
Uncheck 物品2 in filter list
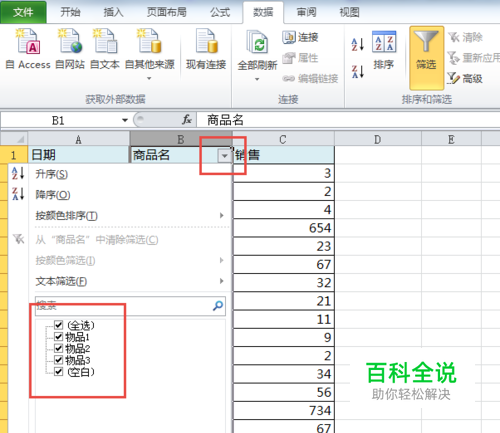pos(59,348)
